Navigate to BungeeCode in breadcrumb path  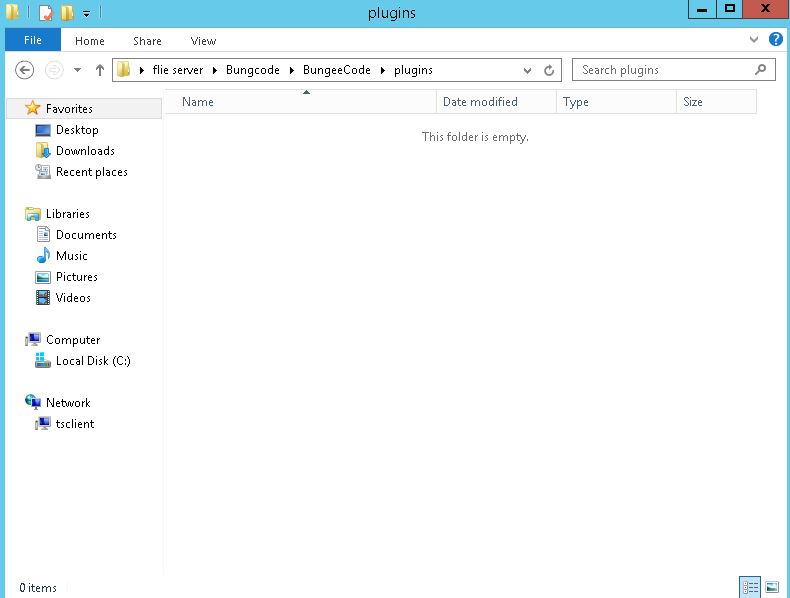pyautogui.click(x=336, y=70)
